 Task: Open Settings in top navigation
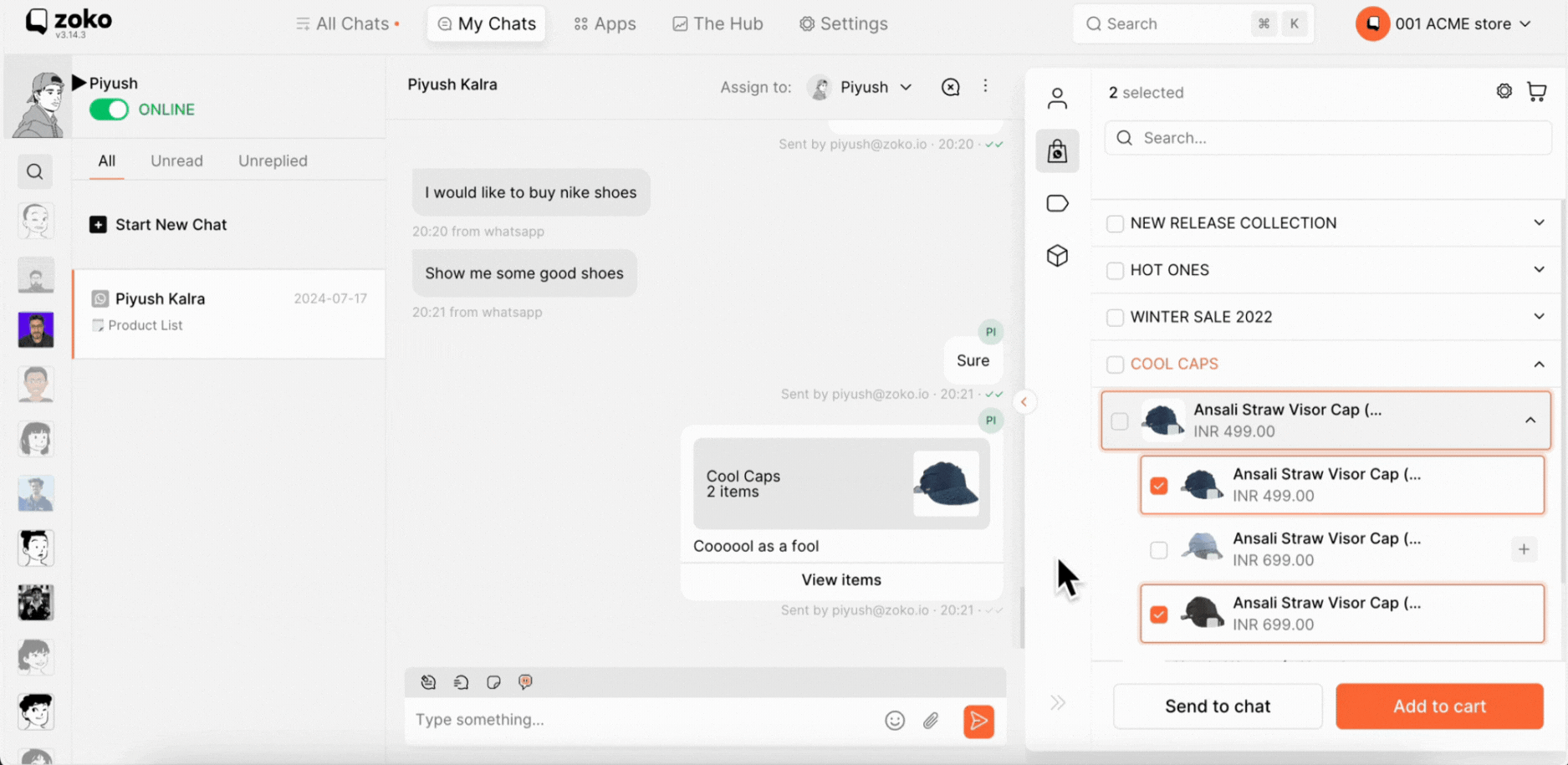843,23
